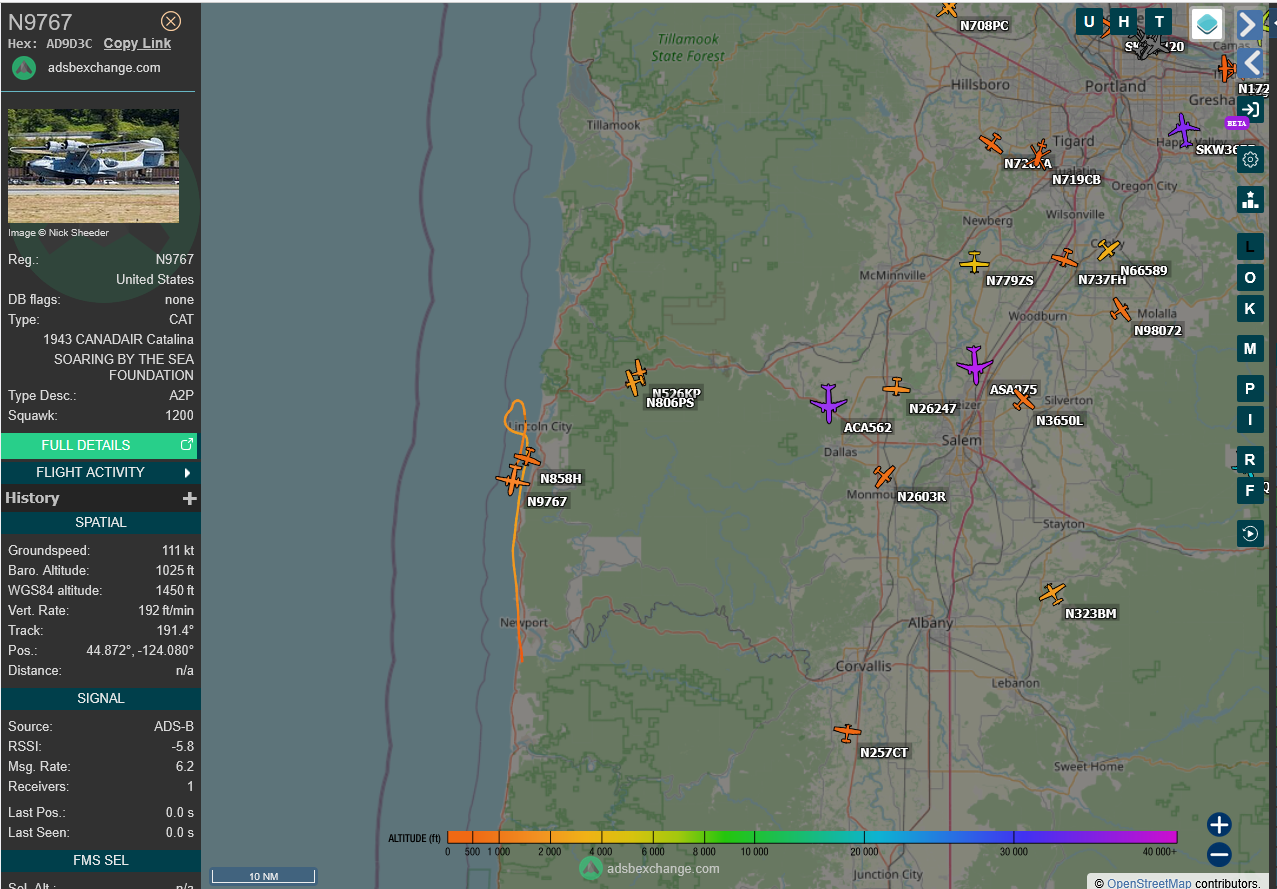Toggle the U map button

tap(1089, 22)
